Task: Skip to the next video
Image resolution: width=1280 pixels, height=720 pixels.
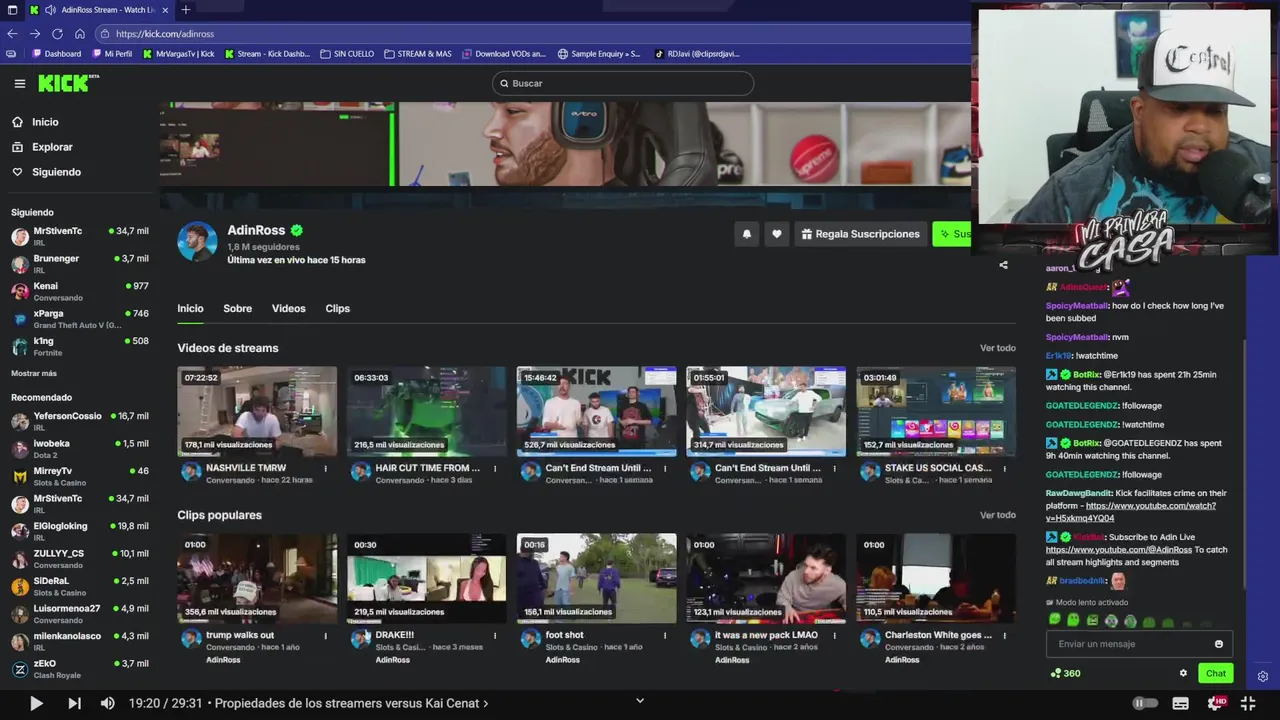Action: point(74,703)
